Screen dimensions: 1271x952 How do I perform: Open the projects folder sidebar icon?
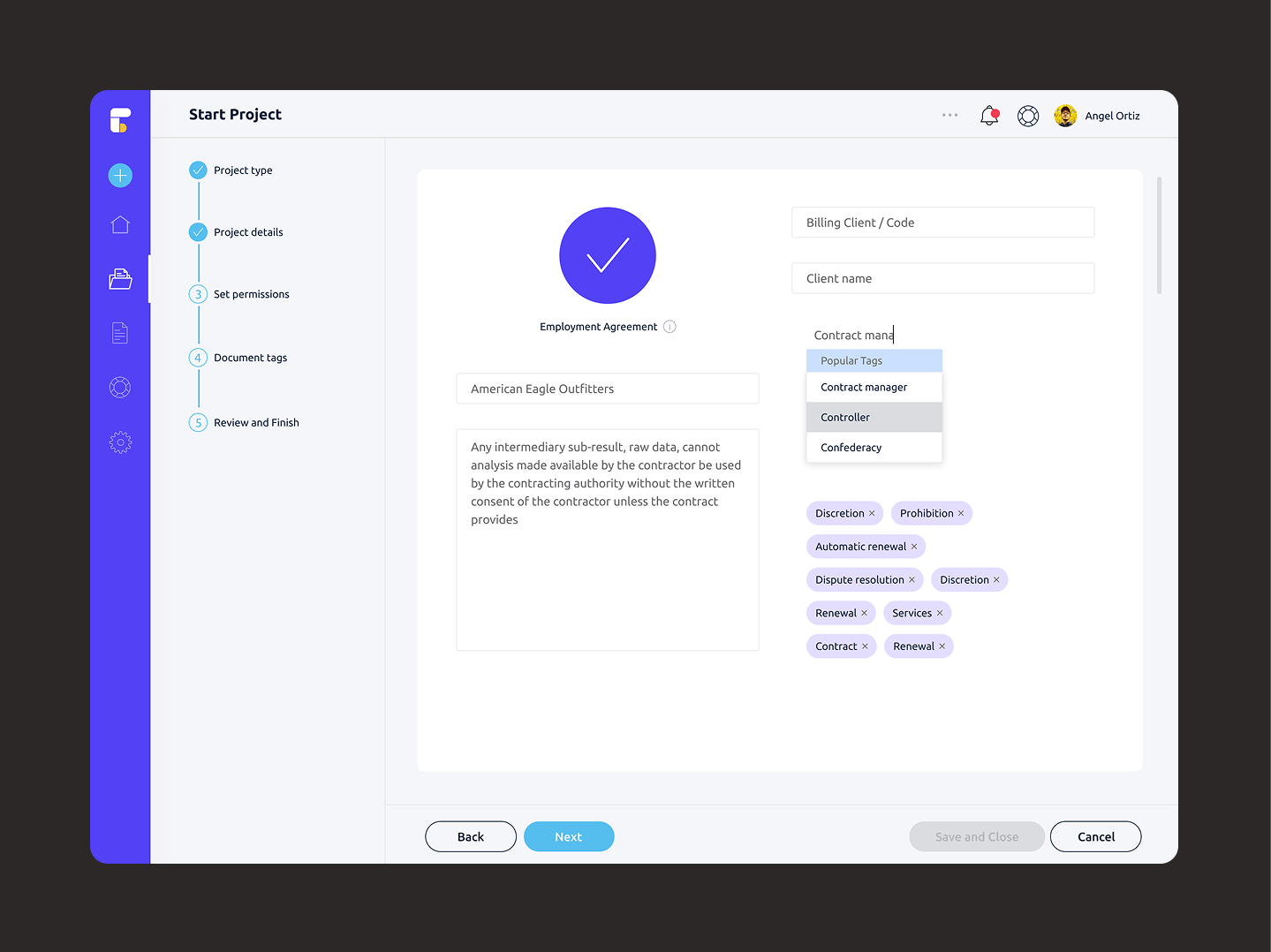pyautogui.click(x=120, y=279)
